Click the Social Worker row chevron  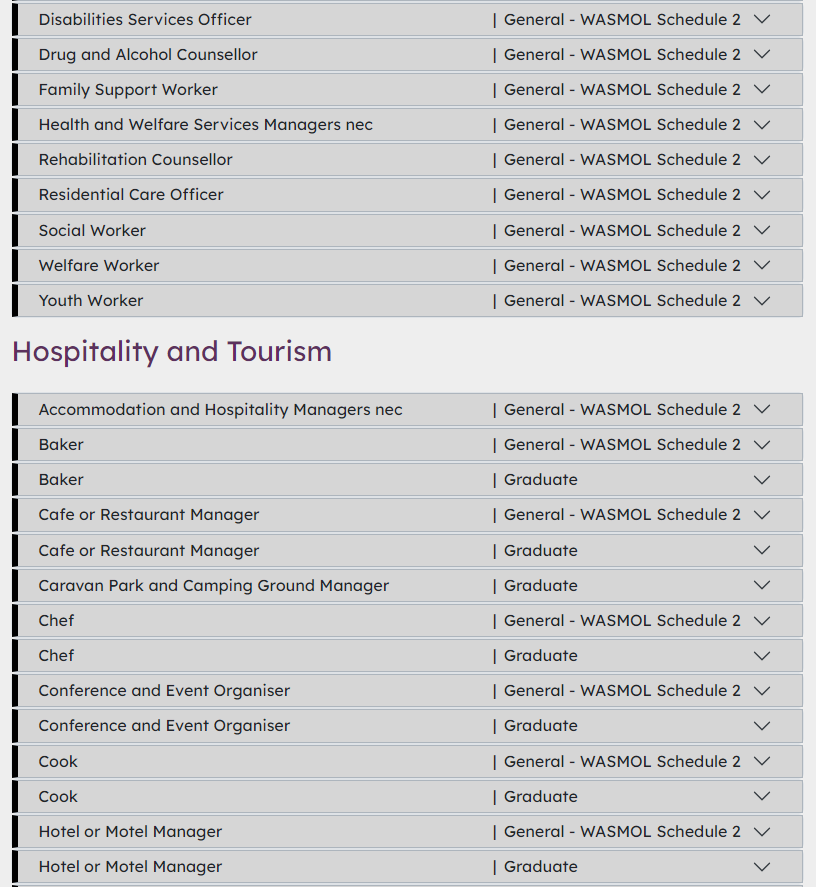762,230
